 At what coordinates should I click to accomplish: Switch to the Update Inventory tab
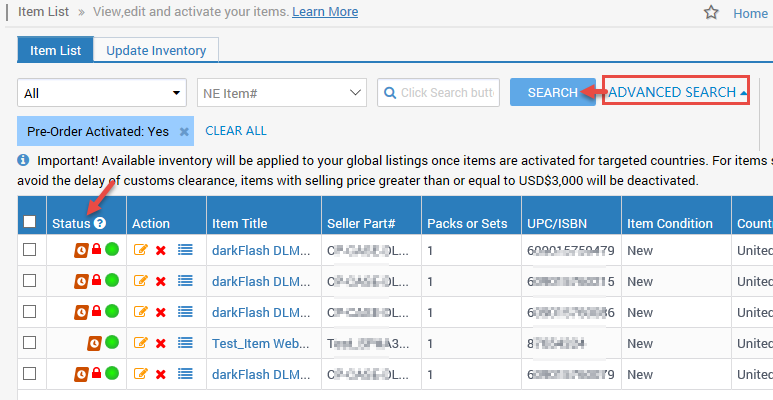pyautogui.click(x=156, y=50)
